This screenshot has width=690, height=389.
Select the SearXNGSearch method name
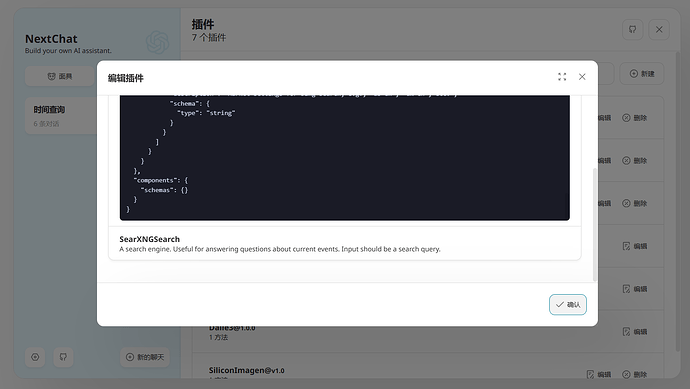(150, 239)
